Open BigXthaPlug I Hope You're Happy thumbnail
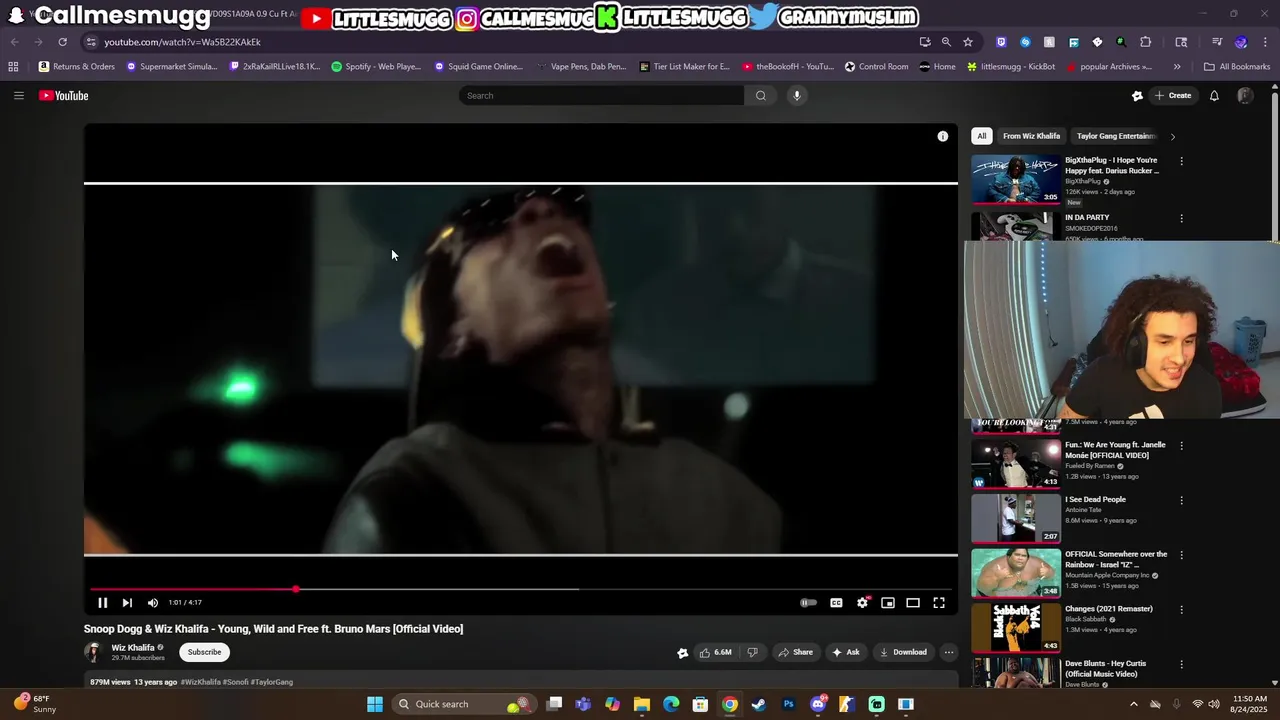The height and width of the screenshot is (720, 1280). click(x=1016, y=179)
